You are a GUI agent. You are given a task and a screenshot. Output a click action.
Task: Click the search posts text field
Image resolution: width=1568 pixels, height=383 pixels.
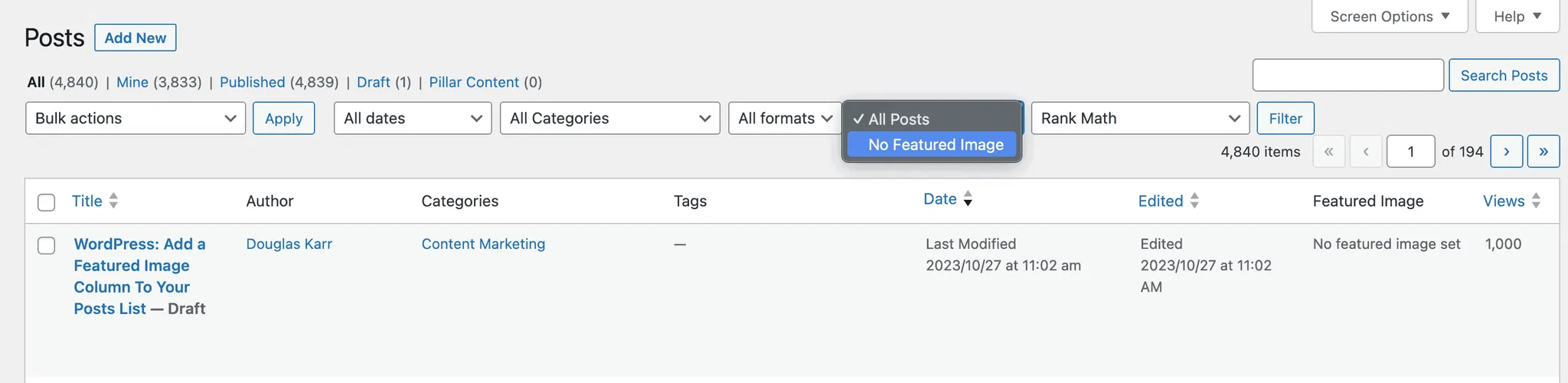1347,75
